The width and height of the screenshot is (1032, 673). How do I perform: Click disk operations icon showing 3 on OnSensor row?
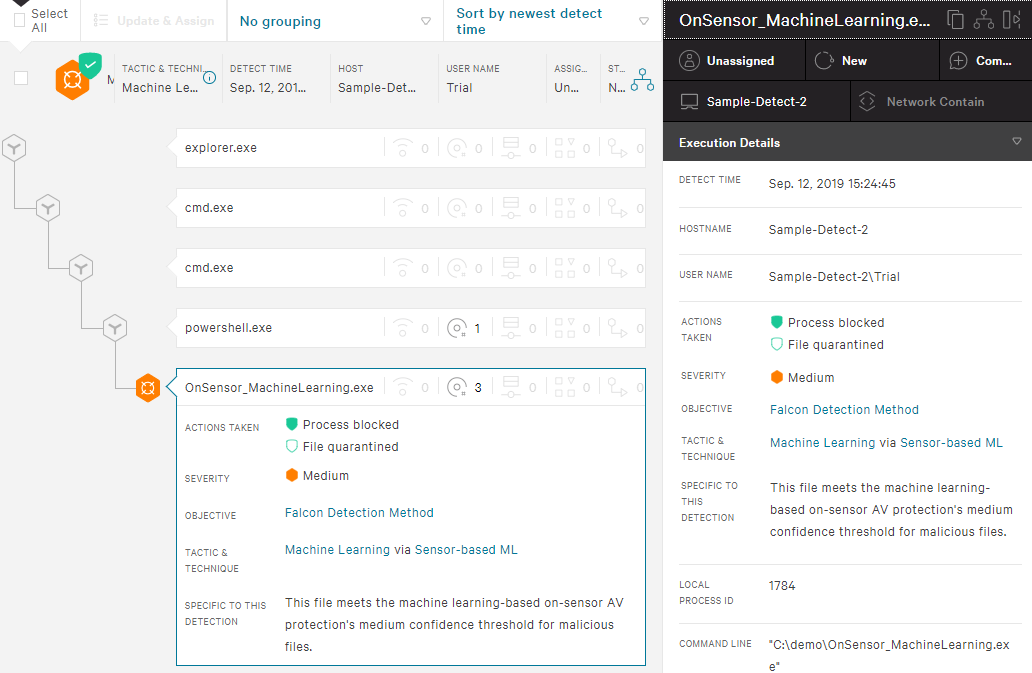click(x=457, y=387)
